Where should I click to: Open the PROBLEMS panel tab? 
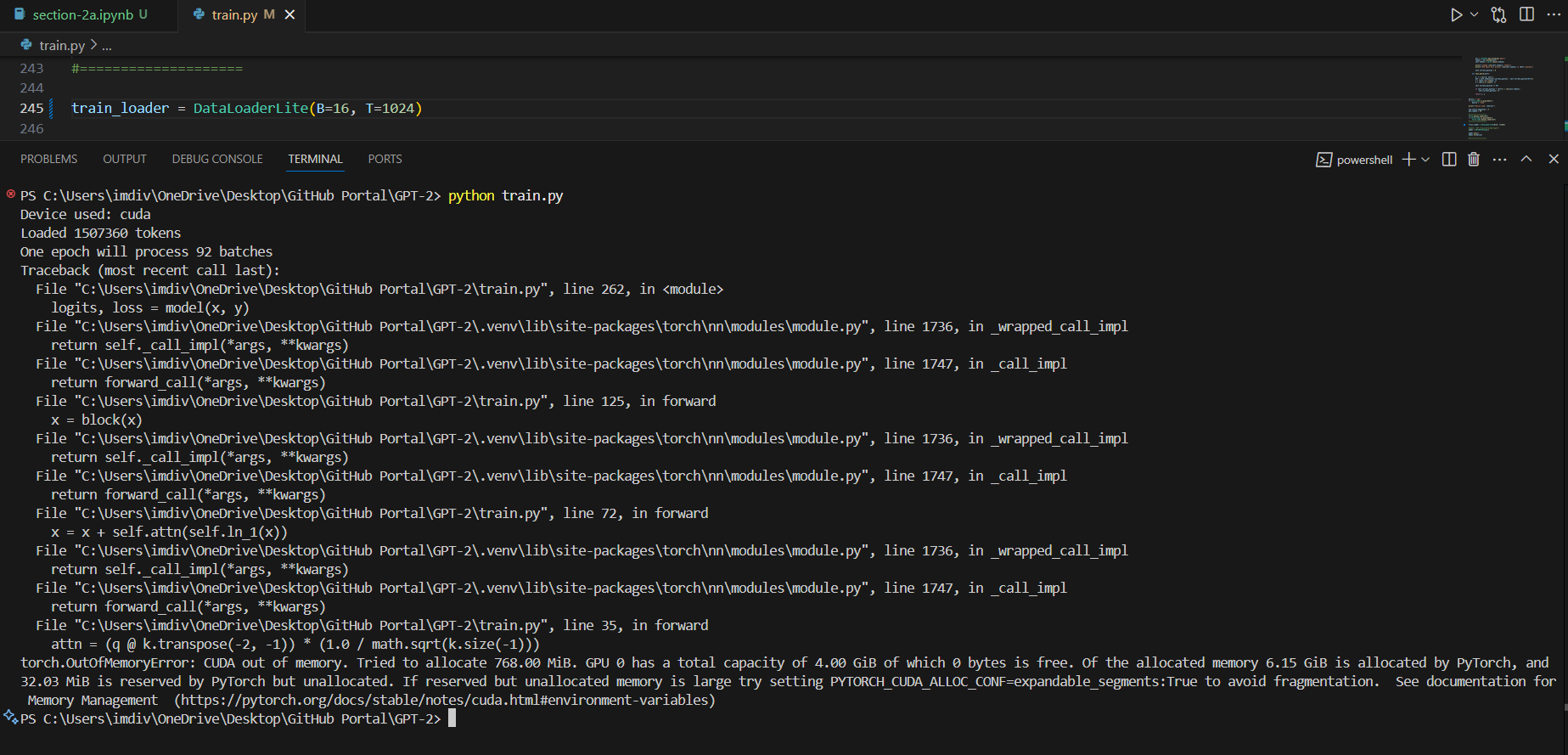(48, 159)
